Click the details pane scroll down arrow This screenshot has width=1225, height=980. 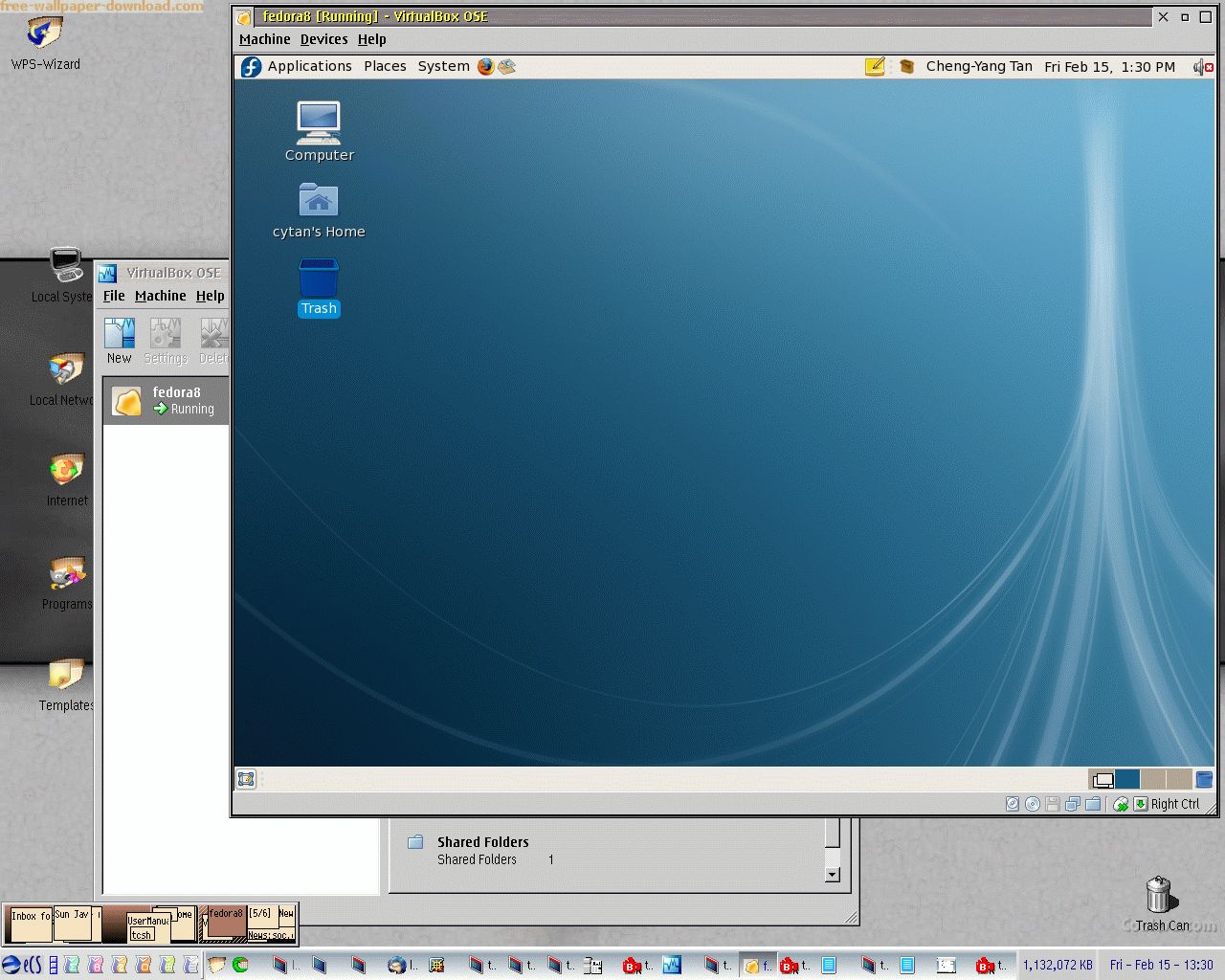click(832, 874)
